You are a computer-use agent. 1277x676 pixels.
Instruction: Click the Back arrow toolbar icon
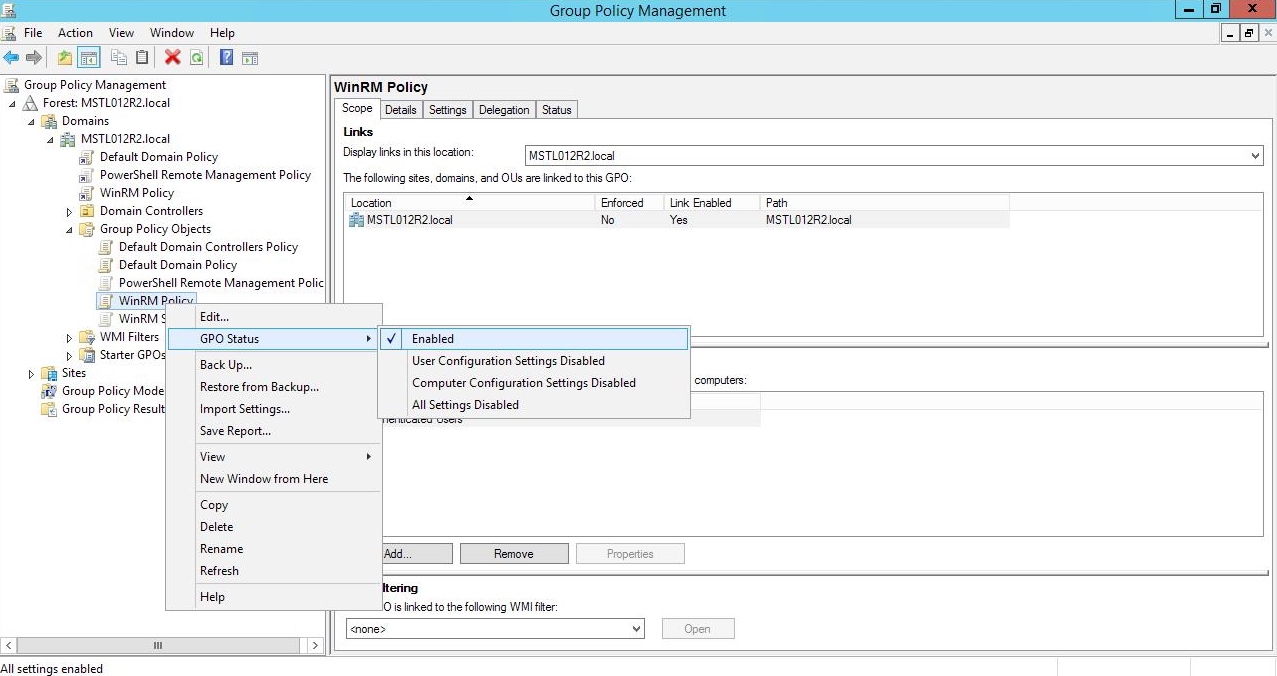pos(11,58)
